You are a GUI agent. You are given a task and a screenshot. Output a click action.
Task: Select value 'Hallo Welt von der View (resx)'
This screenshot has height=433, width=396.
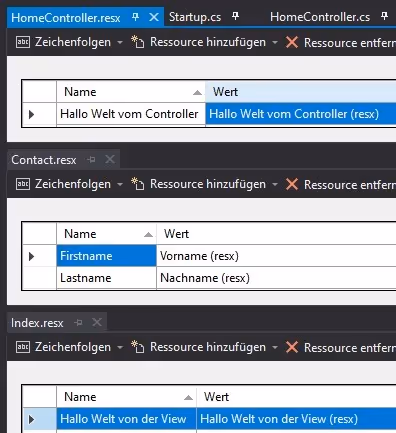coord(296,419)
